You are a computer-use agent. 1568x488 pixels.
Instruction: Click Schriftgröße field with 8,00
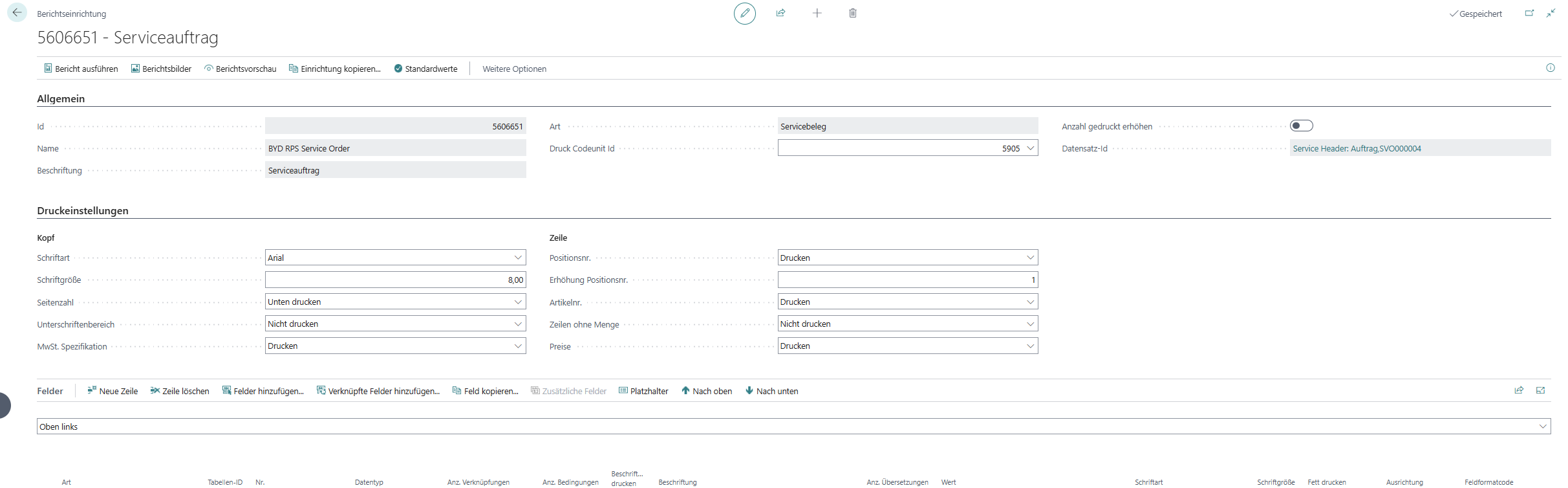click(x=395, y=280)
